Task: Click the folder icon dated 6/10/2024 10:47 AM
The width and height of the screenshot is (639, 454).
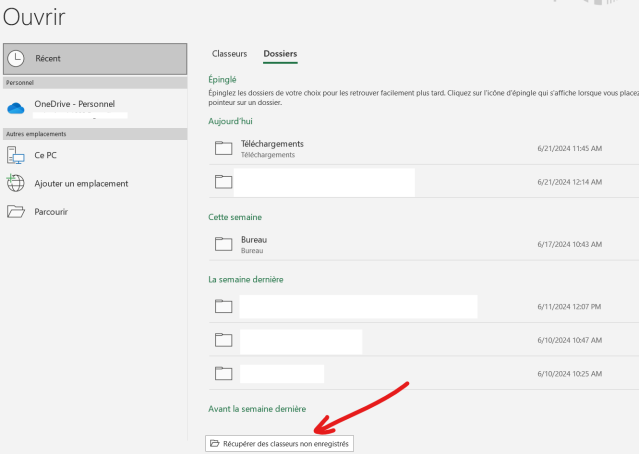Action: (x=223, y=339)
